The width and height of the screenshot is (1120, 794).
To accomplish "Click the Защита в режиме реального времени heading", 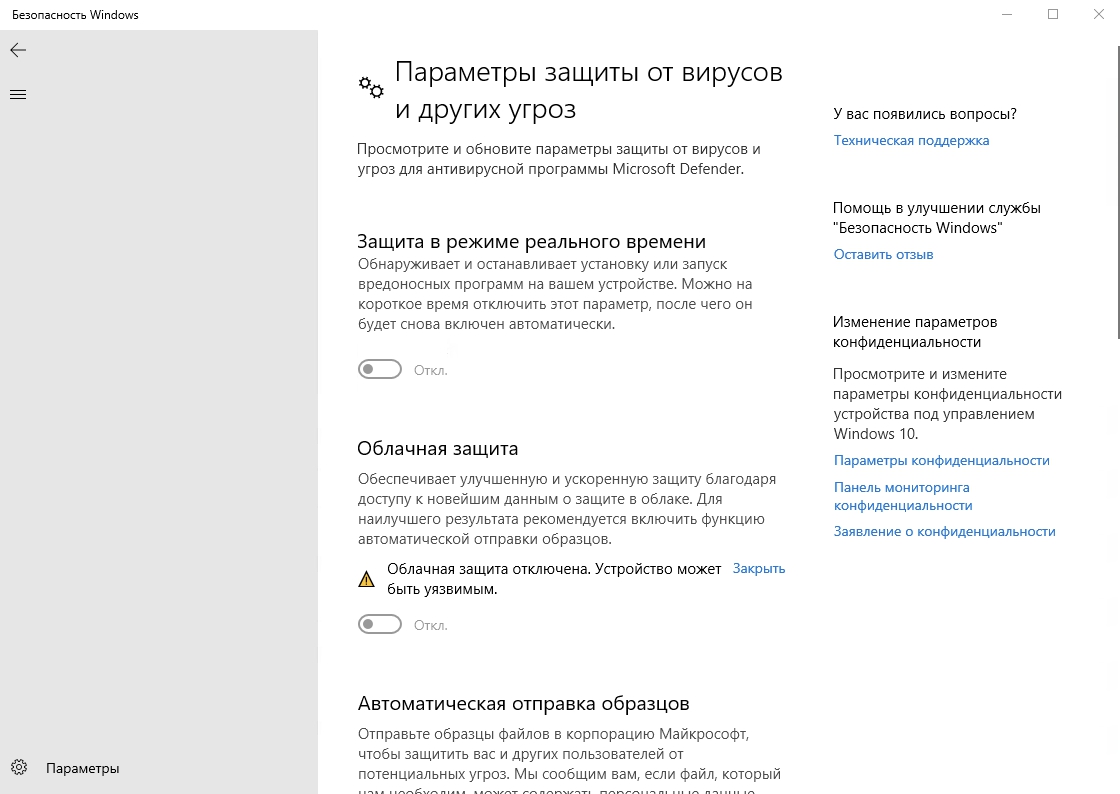I will (x=531, y=240).
